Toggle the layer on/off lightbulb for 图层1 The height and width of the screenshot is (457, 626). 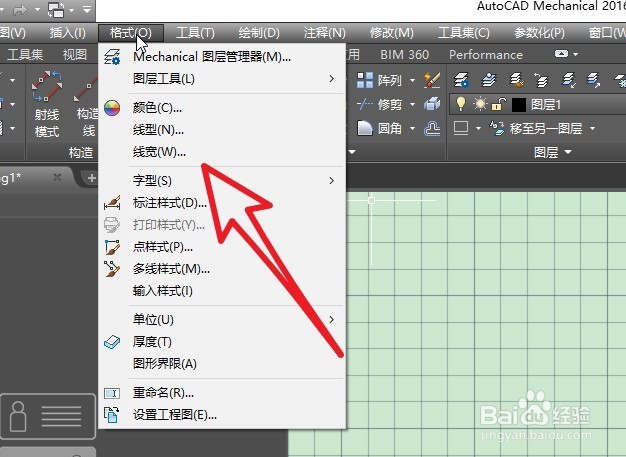coord(461,104)
